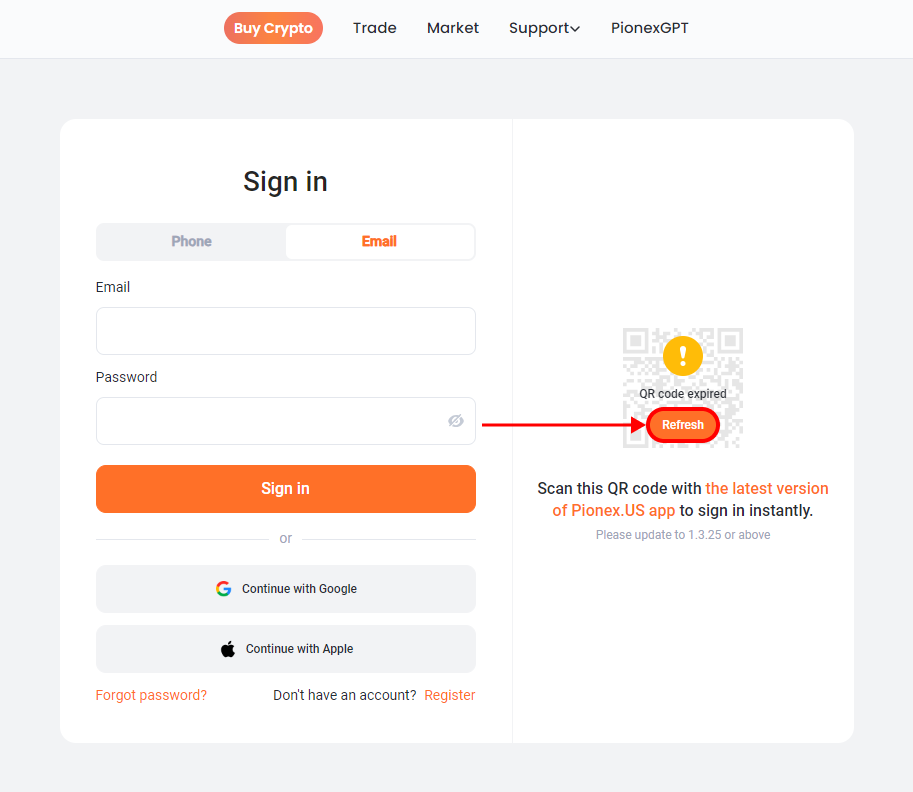Toggle the password visibility eye icon
The height and width of the screenshot is (792, 913).
[456, 421]
